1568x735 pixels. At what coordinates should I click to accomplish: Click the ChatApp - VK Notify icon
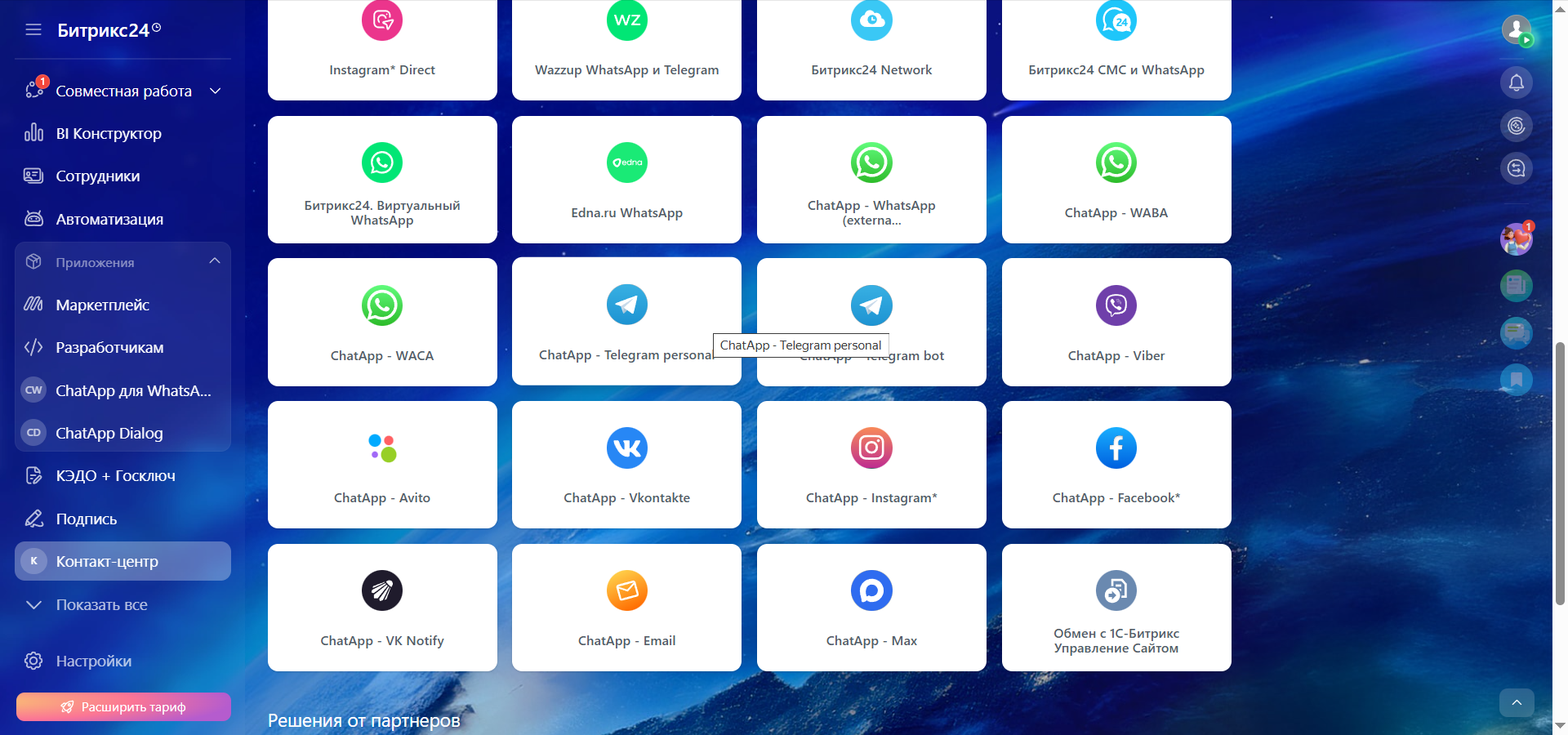(x=381, y=590)
